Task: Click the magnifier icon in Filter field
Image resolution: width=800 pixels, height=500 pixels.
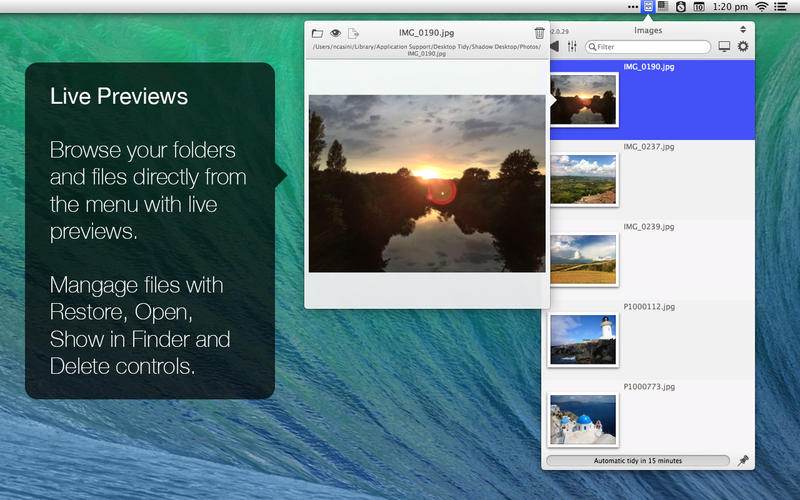Action: [592, 47]
